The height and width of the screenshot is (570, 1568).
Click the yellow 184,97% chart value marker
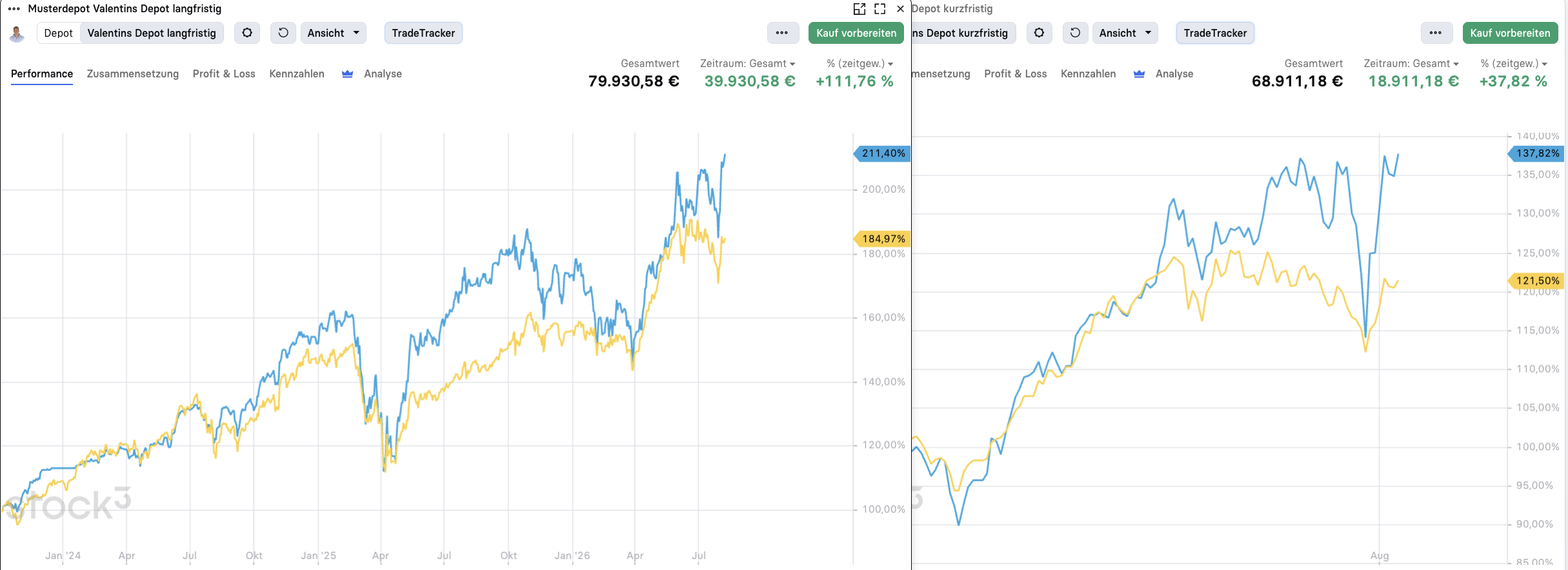[x=882, y=239]
